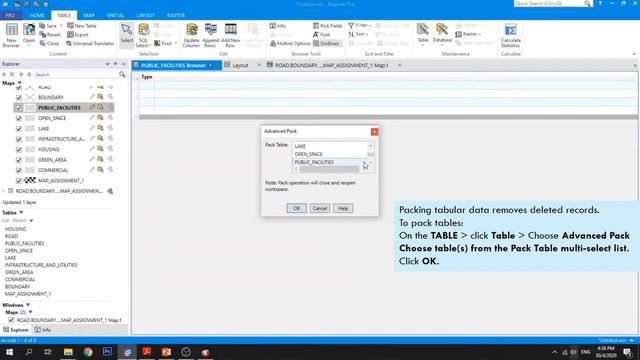Collapse the Windows section in Explorer

click(28, 305)
